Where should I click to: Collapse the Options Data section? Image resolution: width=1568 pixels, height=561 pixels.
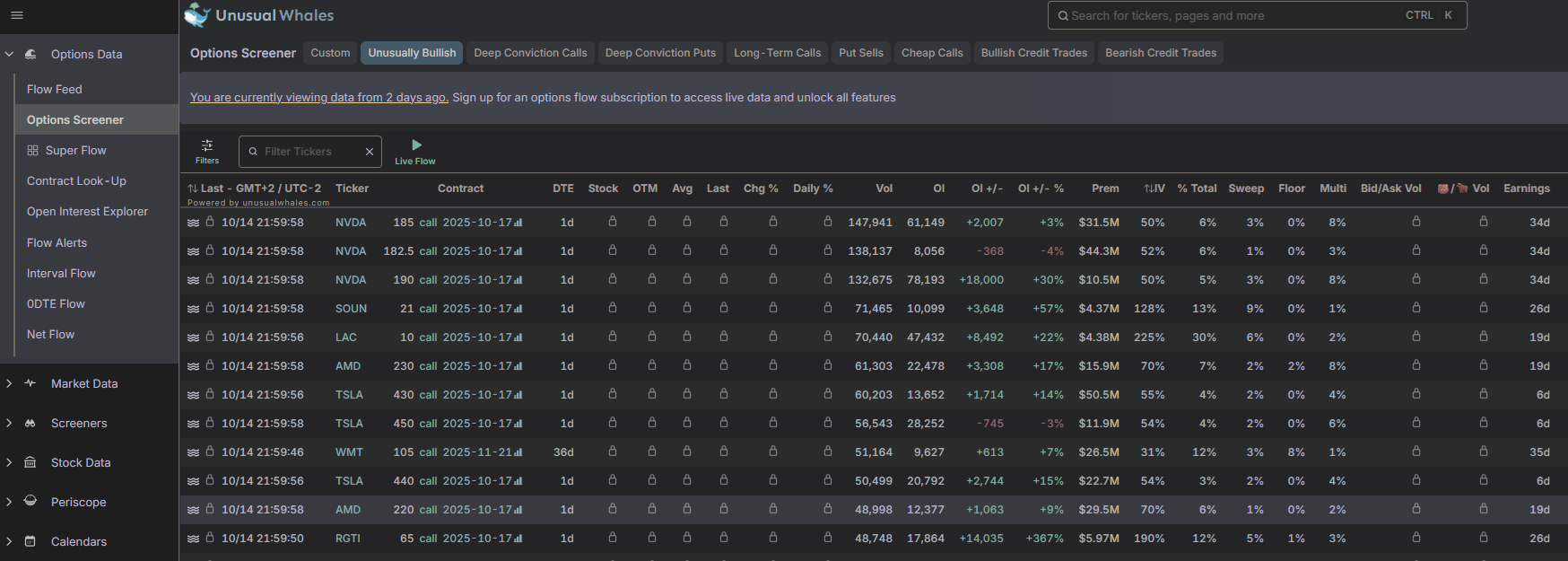[9, 54]
